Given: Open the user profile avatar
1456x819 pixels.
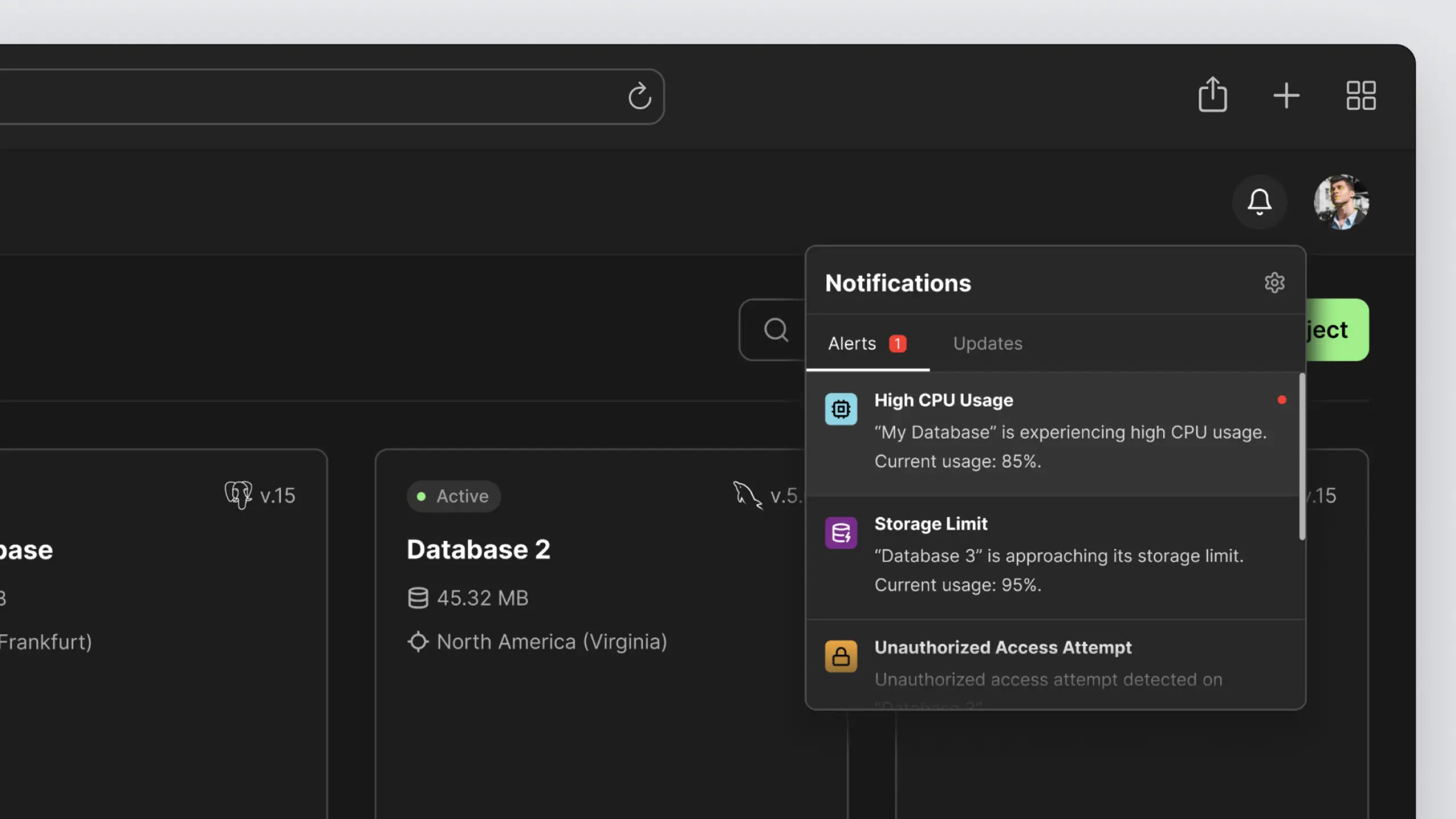Looking at the screenshot, I should (x=1341, y=202).
